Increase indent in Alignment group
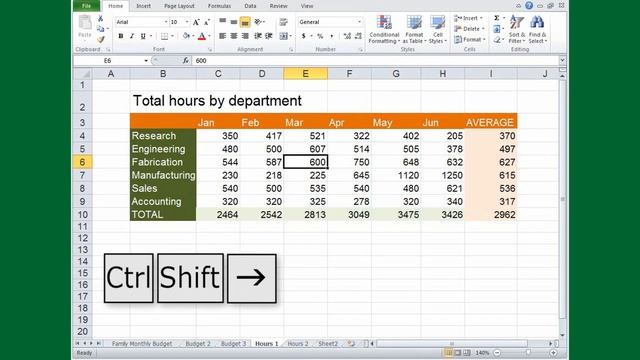This screenshot has width=640, height=360. tap(269, 36)
